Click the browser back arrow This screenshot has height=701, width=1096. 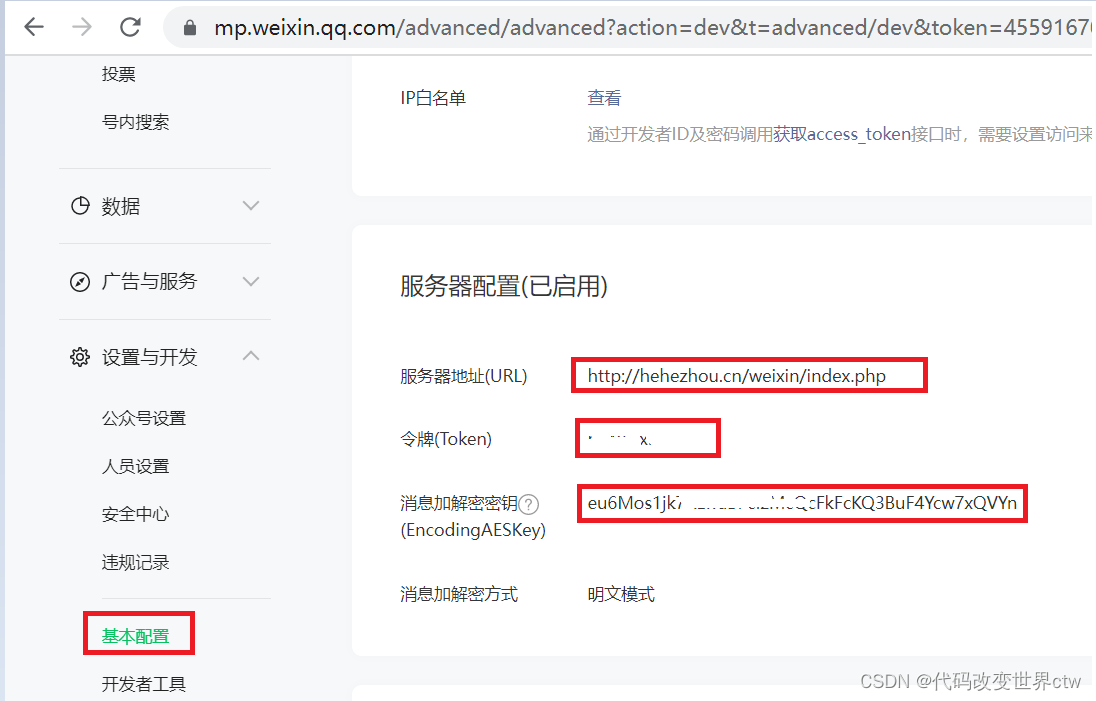coord(33,27)
